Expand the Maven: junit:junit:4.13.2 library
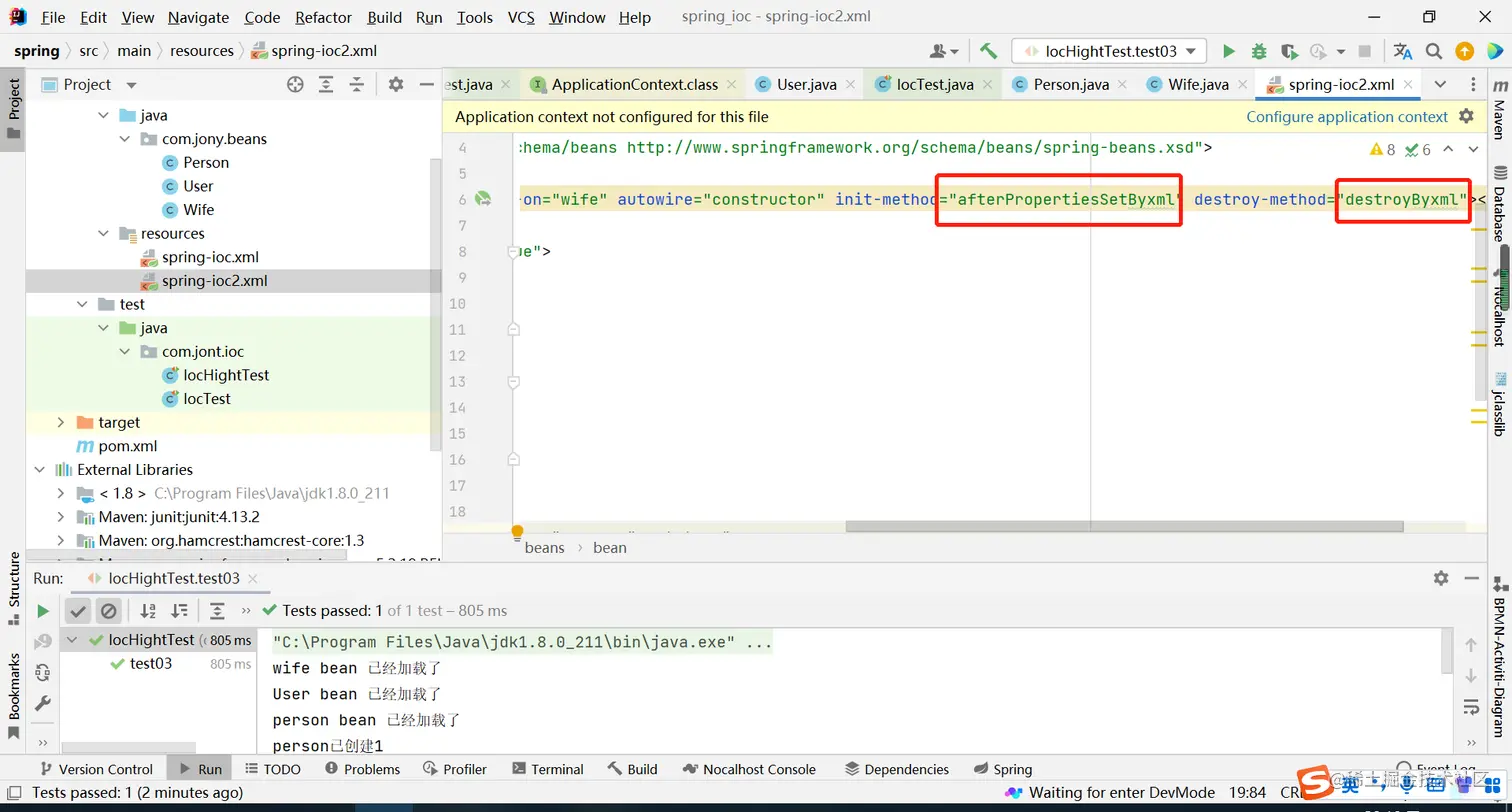 tap(60, 517)
